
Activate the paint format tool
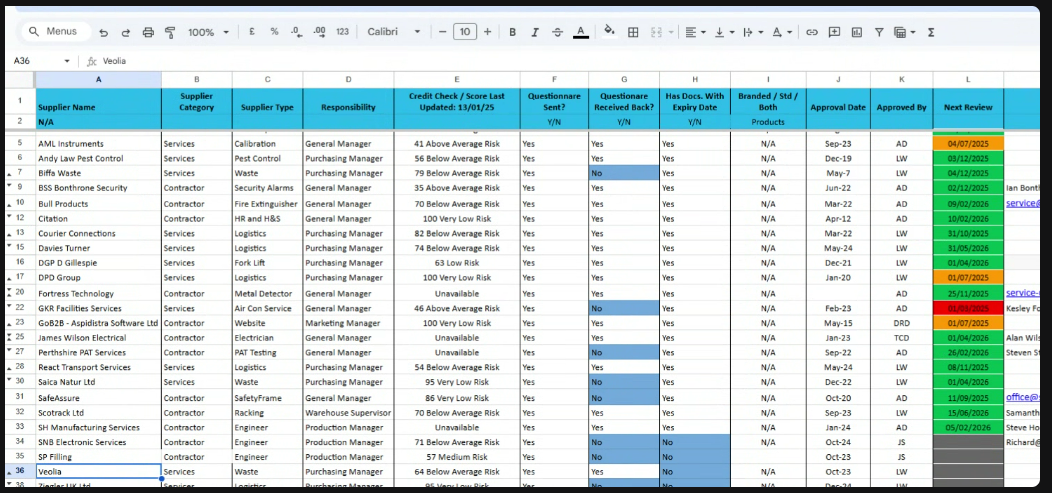tap(170, 32)
